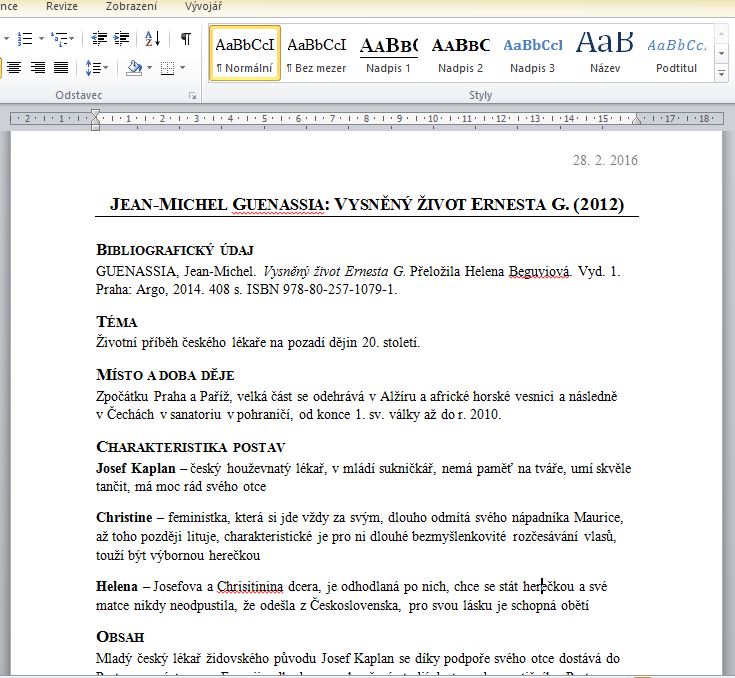Click the document title heading Jean-Michel Guenassia
735x678 pixels.
coord(367,204)
